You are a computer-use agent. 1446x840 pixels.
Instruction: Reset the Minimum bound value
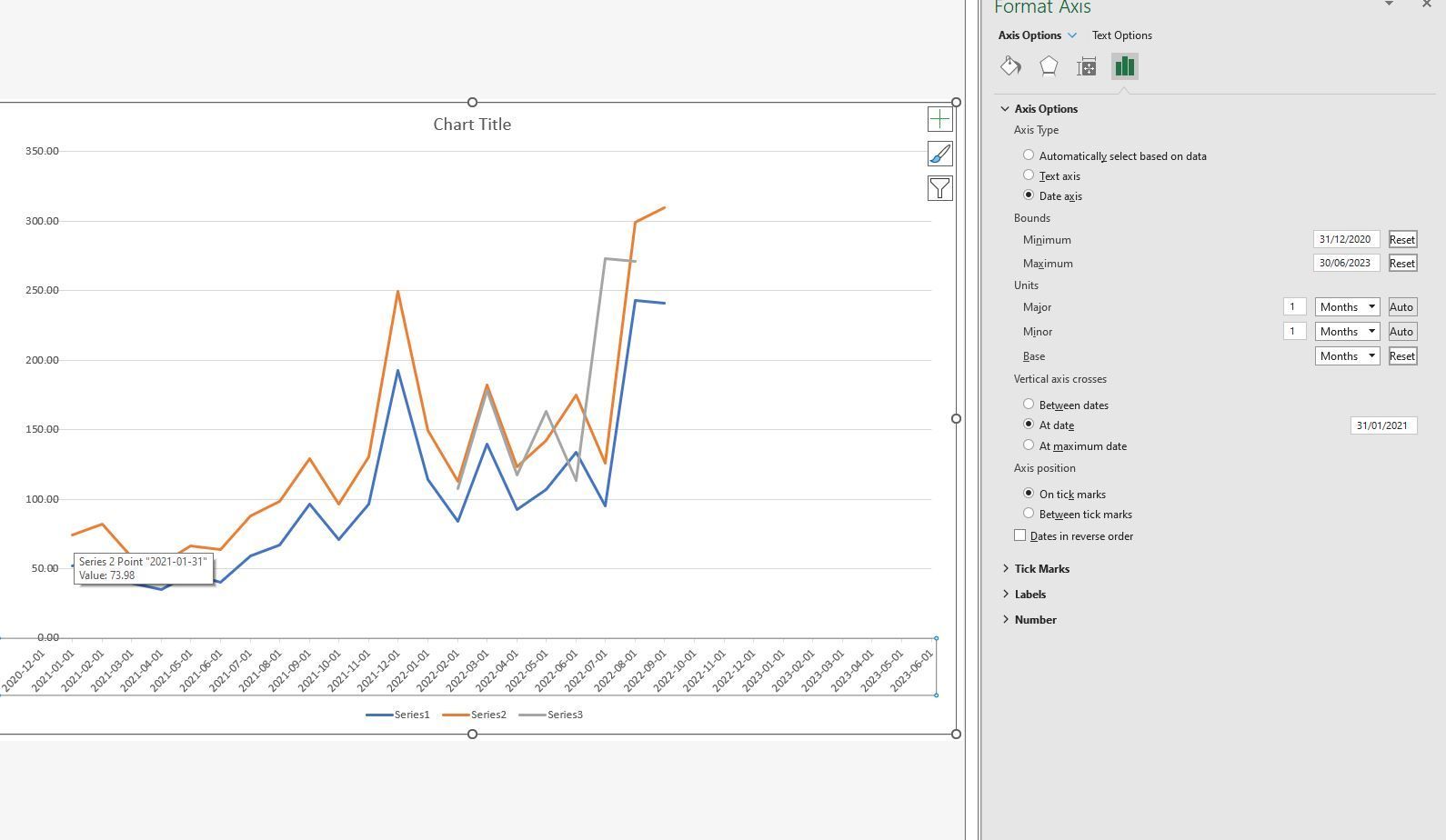pos(1402,240)
